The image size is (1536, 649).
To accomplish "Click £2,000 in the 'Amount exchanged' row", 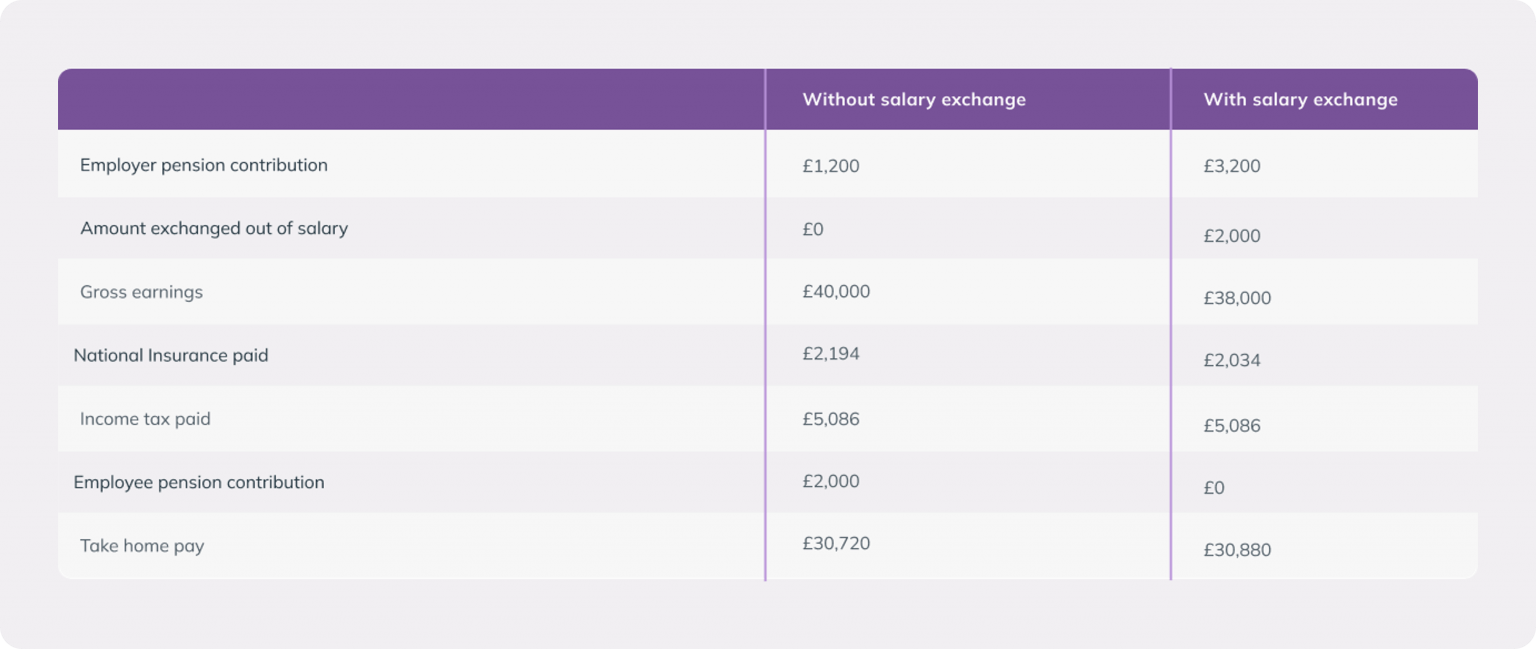I will pos(1232,236).
